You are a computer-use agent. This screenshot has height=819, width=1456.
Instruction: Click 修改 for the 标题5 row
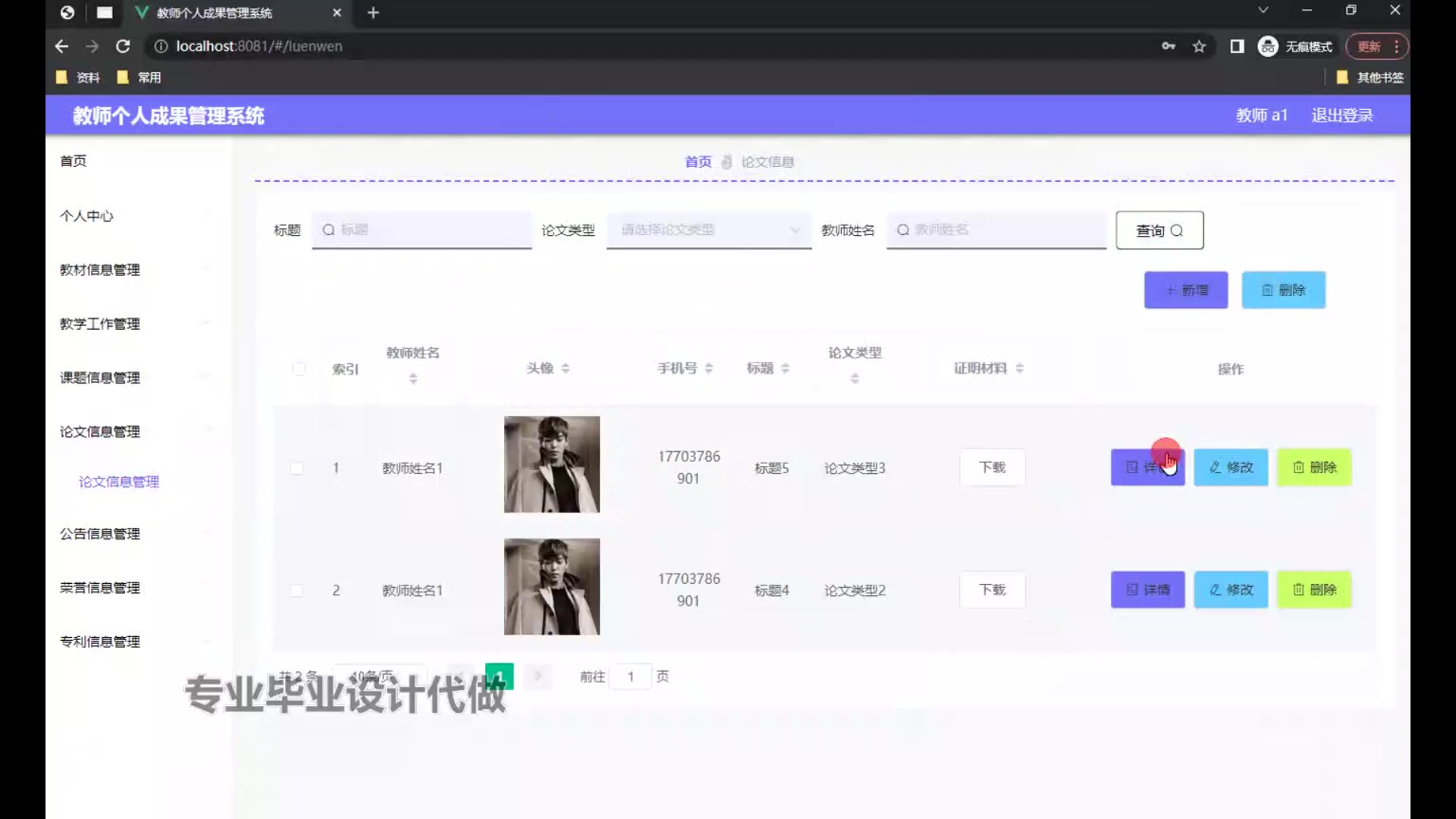(1231, 467)
